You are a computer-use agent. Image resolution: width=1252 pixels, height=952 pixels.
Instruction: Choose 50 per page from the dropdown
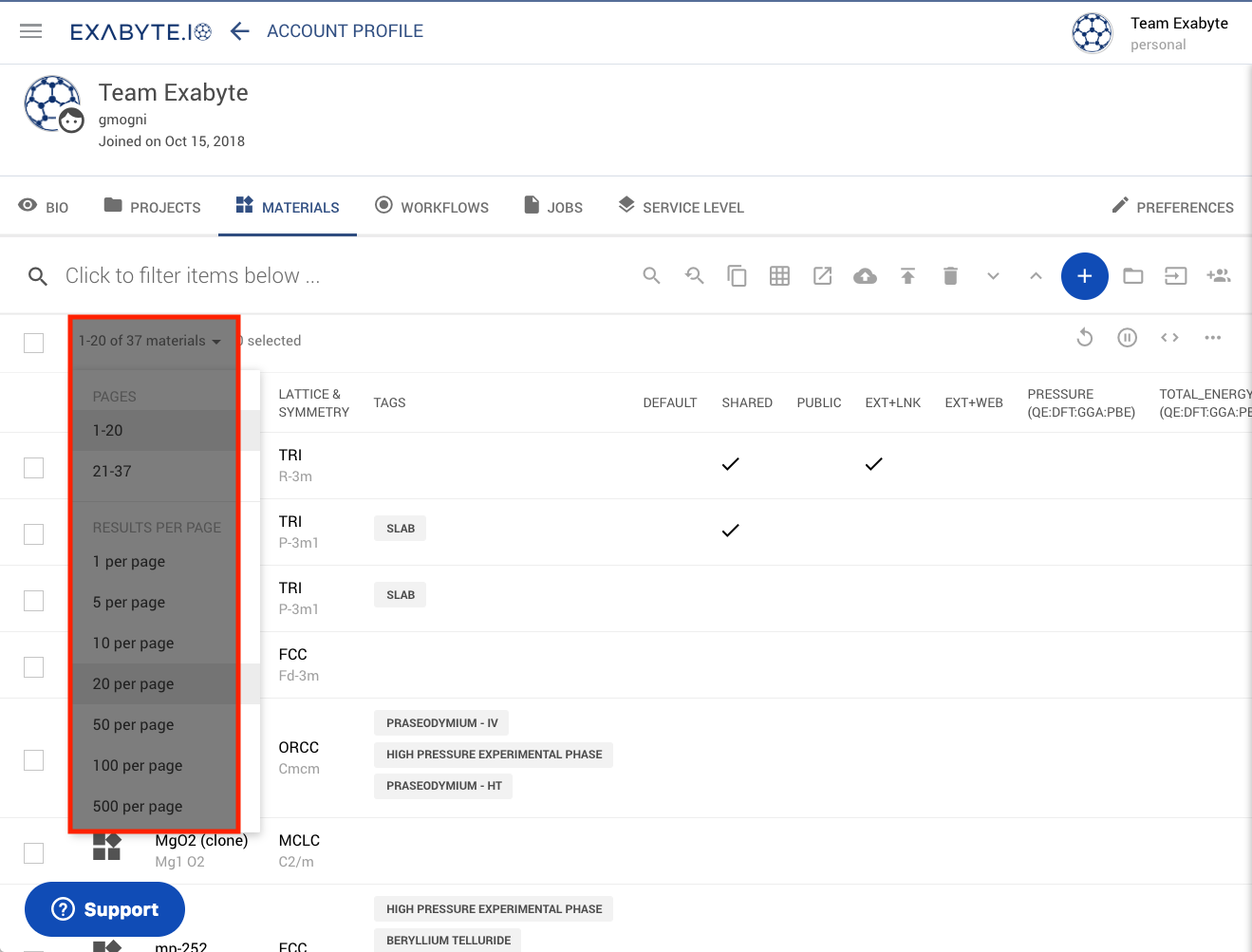[132, 724]
